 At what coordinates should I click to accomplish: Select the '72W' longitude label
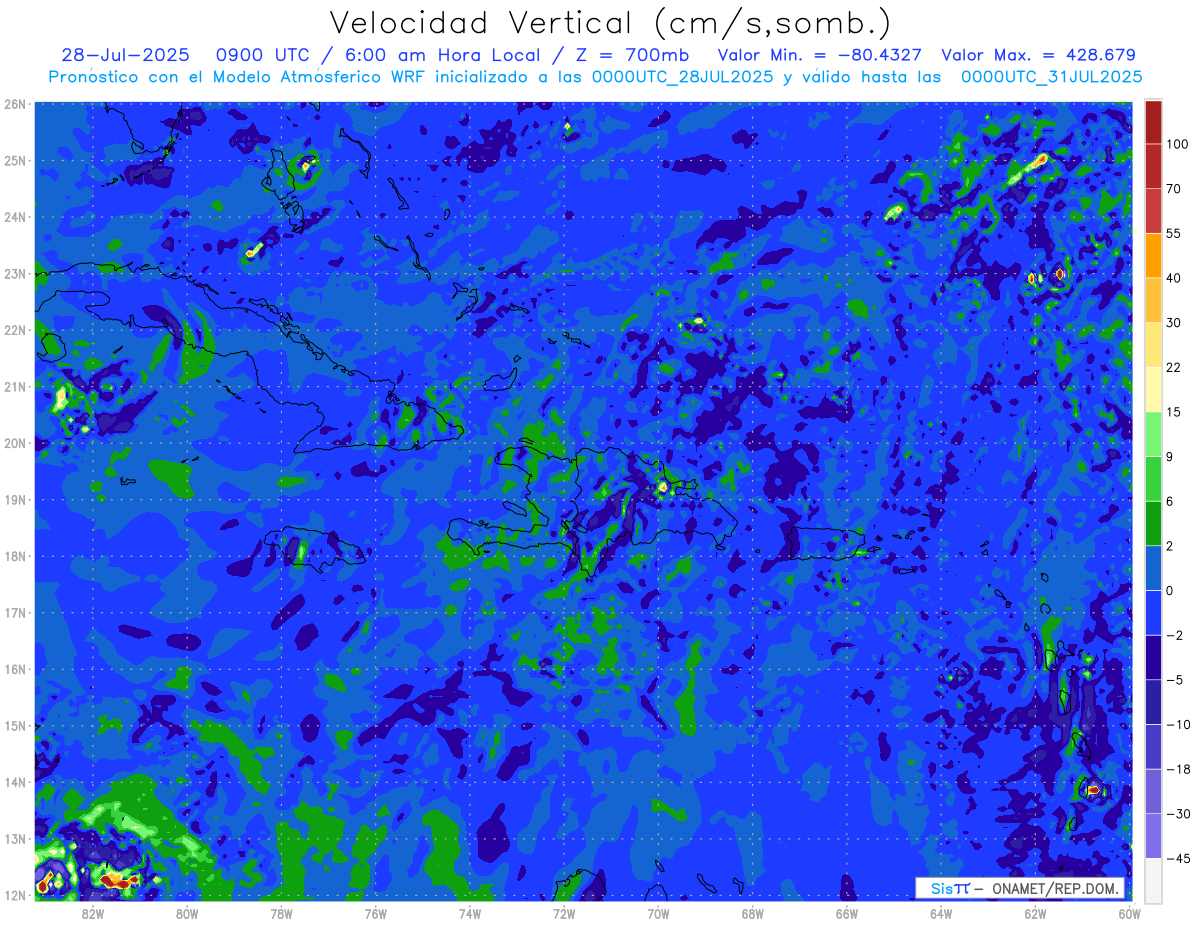point(563,913)
